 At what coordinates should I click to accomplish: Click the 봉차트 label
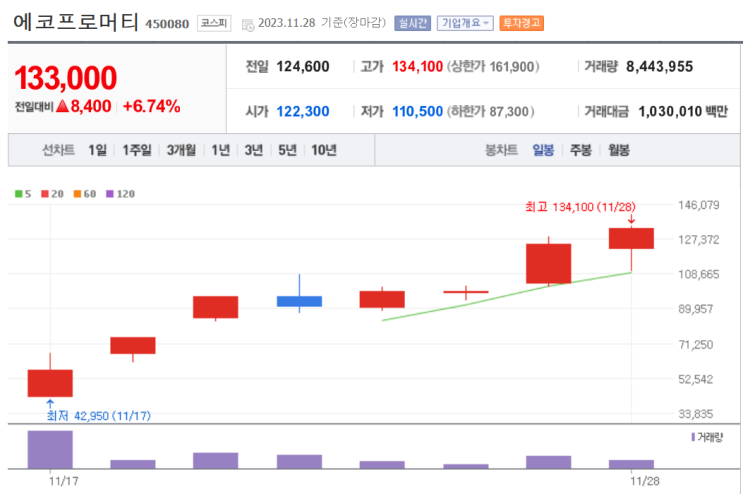click(501, 150)
